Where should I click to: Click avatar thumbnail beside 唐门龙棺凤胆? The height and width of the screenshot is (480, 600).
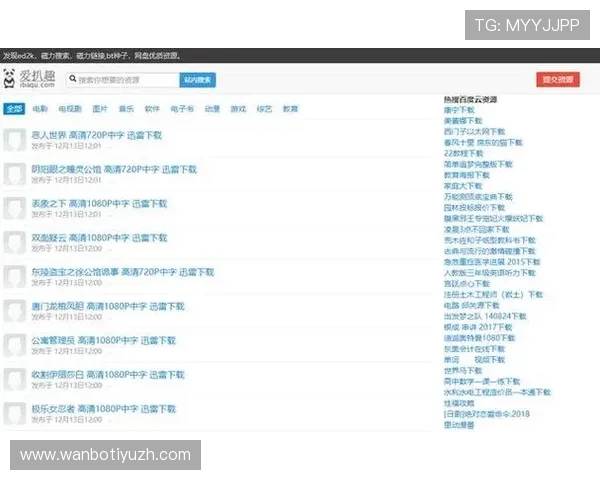[15, 310]
